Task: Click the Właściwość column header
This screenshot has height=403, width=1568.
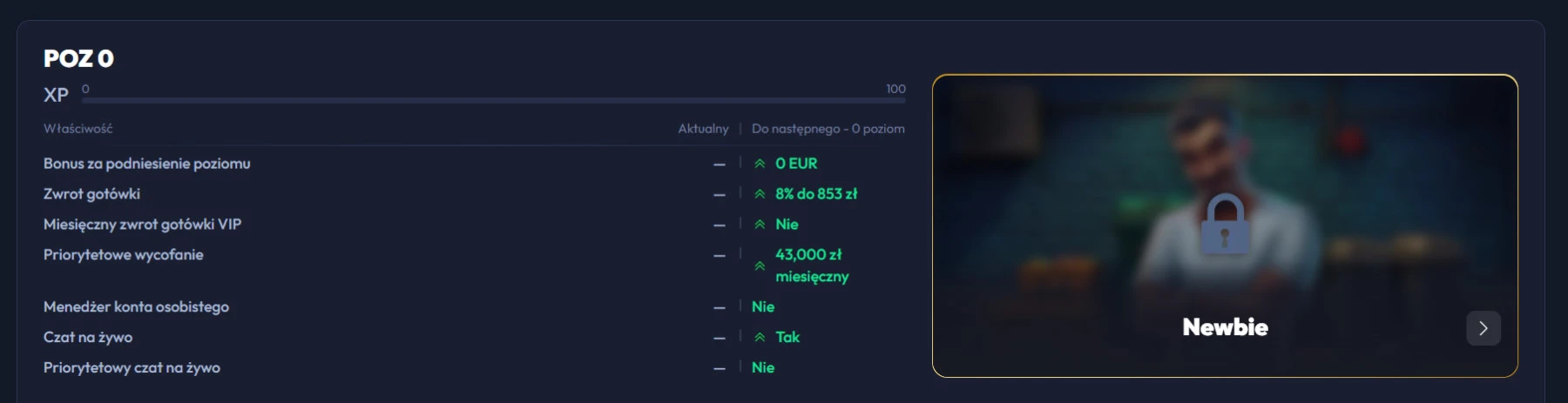Action: click(78, 129)
